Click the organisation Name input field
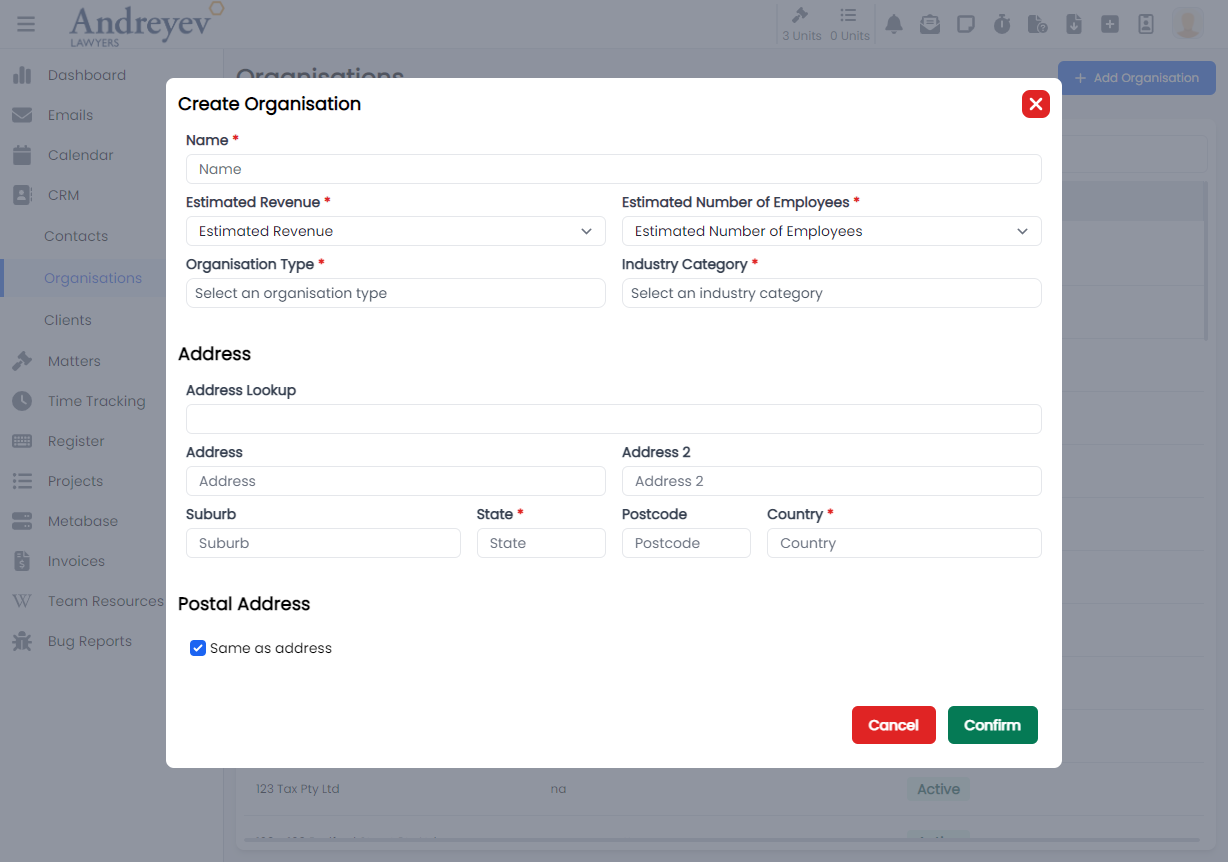1228x862 pixels. [x=613, y=169]
